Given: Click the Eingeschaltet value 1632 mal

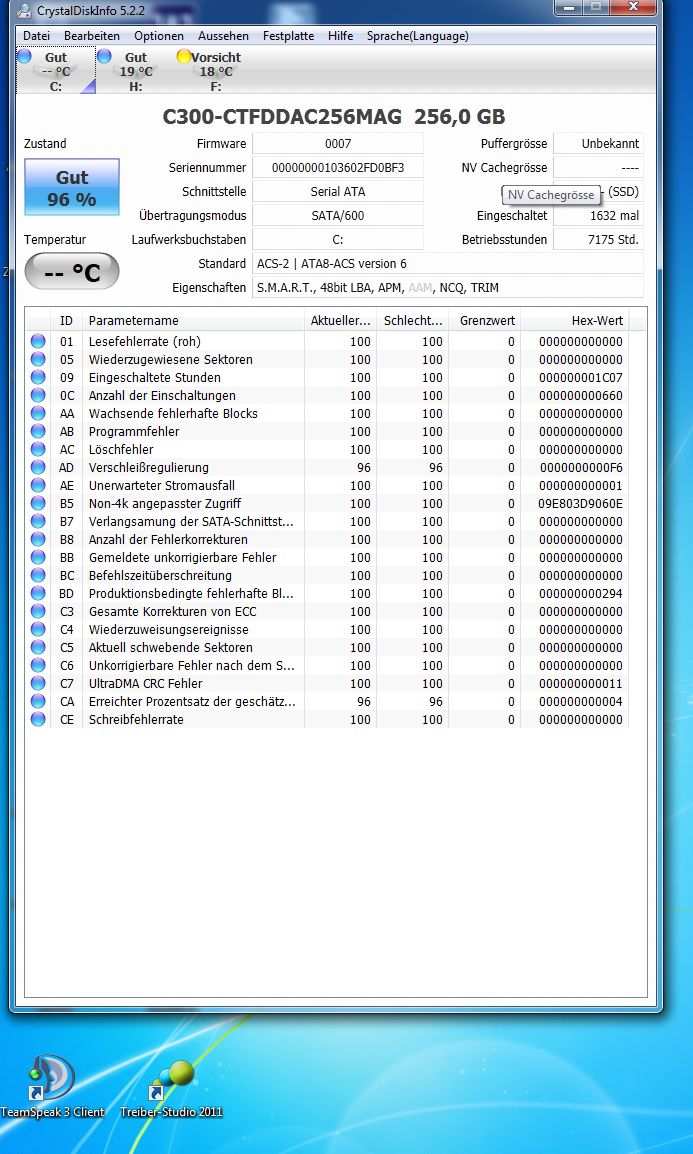Looking at the screenshot, I should coord(598,216).
